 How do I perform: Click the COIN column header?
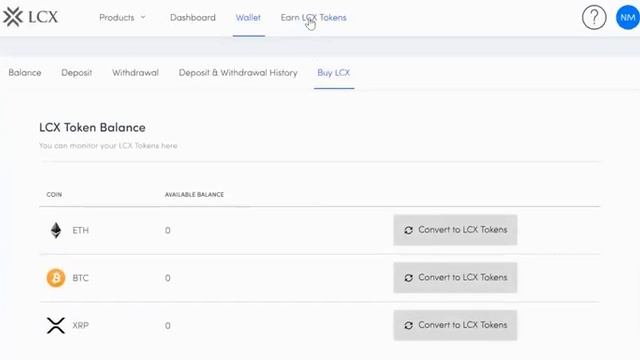pyautogui.click(x=54, y=195)
